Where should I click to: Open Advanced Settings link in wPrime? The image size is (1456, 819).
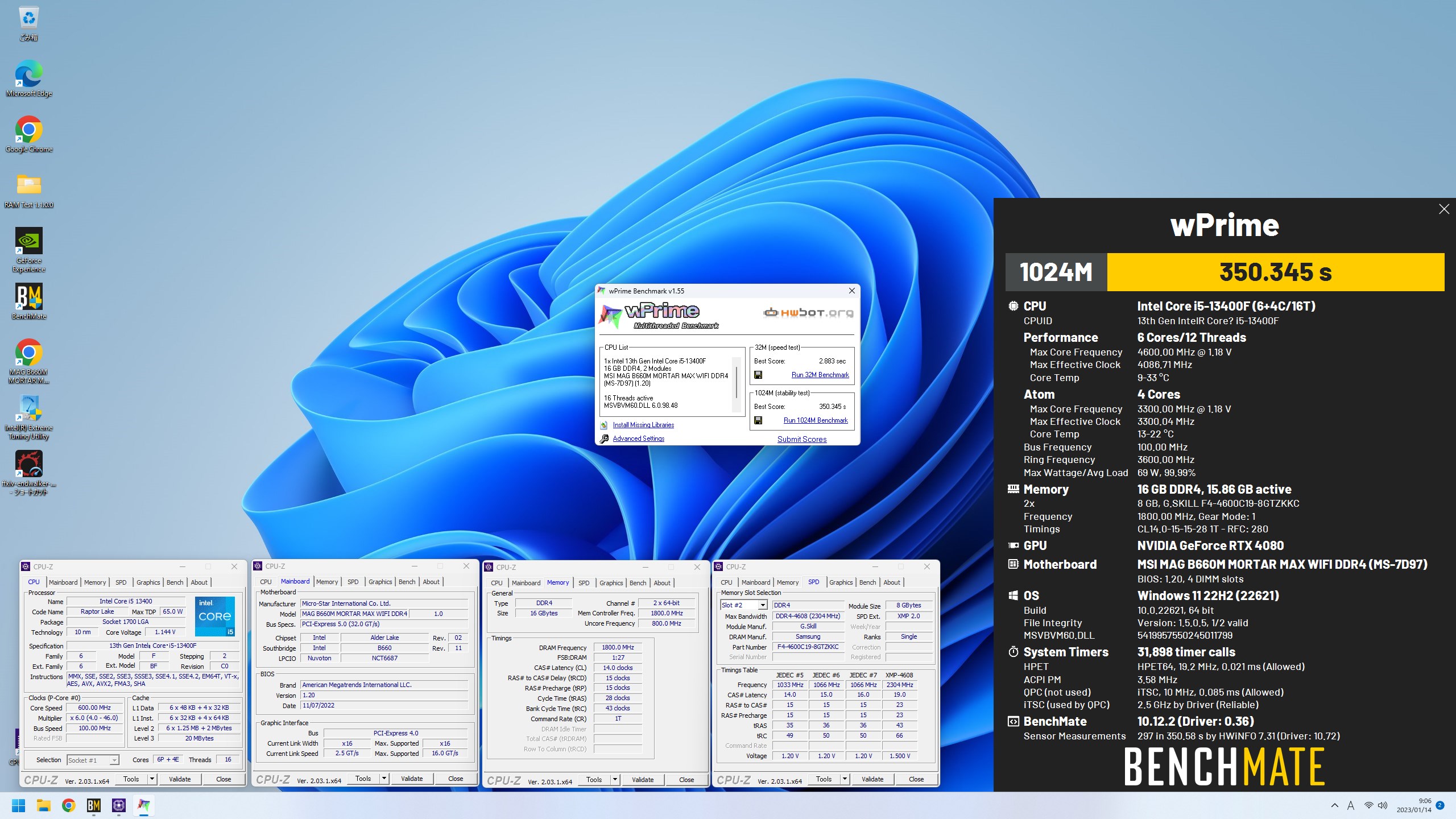coord(638,439)
